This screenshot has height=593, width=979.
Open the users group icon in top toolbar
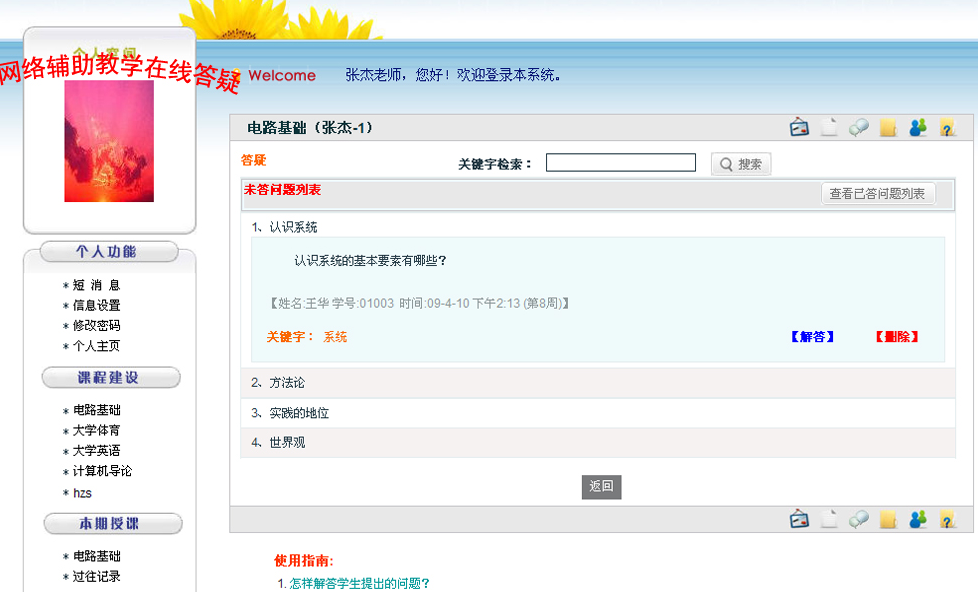tap(918, 128)
